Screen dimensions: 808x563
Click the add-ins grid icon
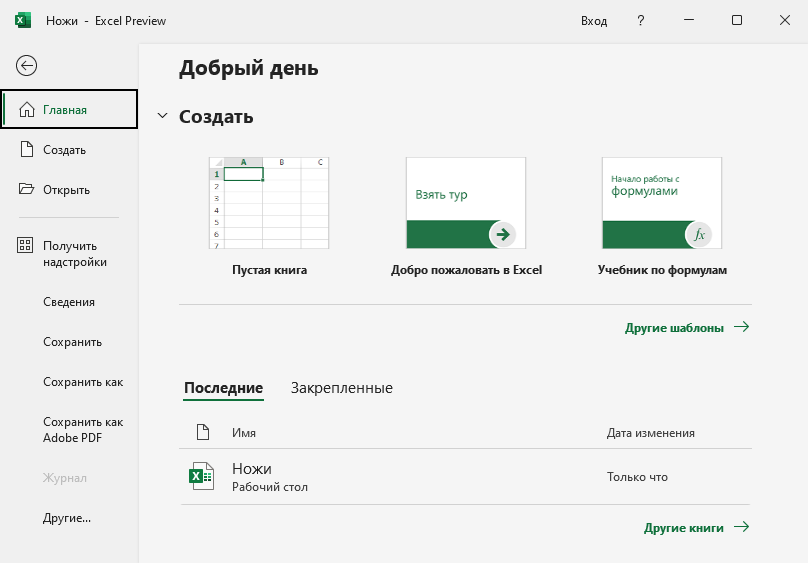tap(25, 245)
